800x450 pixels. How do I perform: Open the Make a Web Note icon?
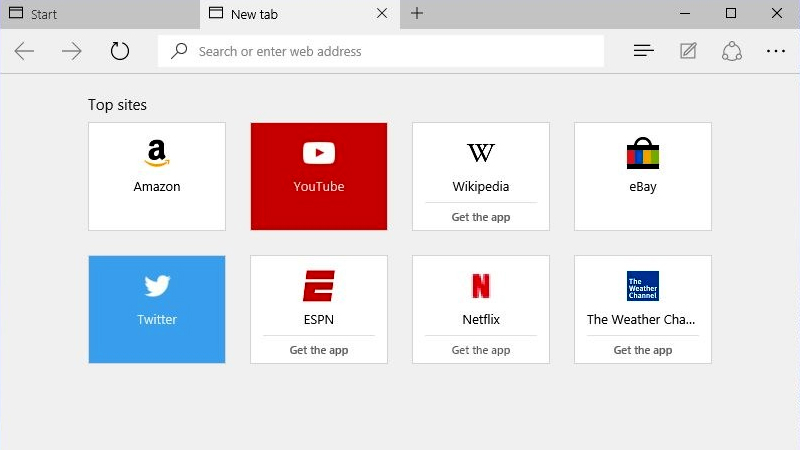688,51
